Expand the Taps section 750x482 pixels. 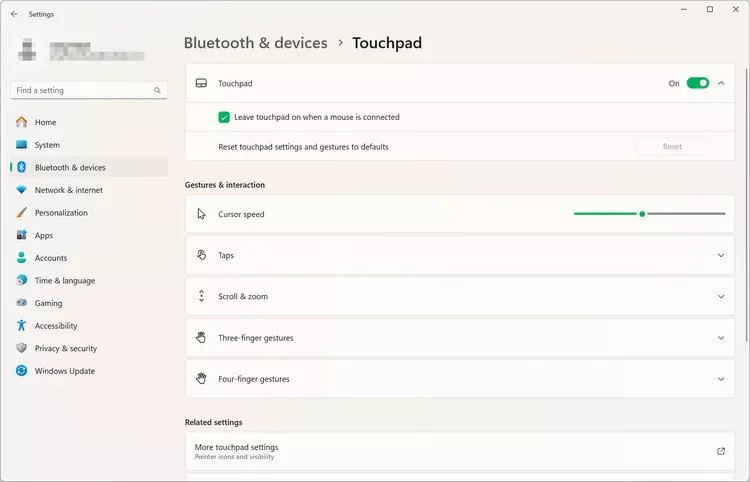click(x=721, y=255)
